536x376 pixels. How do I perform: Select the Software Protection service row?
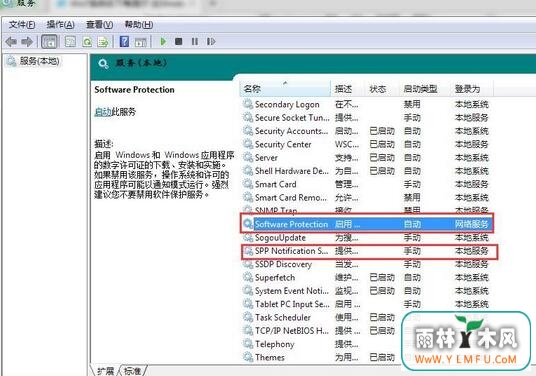click(366, 224)
